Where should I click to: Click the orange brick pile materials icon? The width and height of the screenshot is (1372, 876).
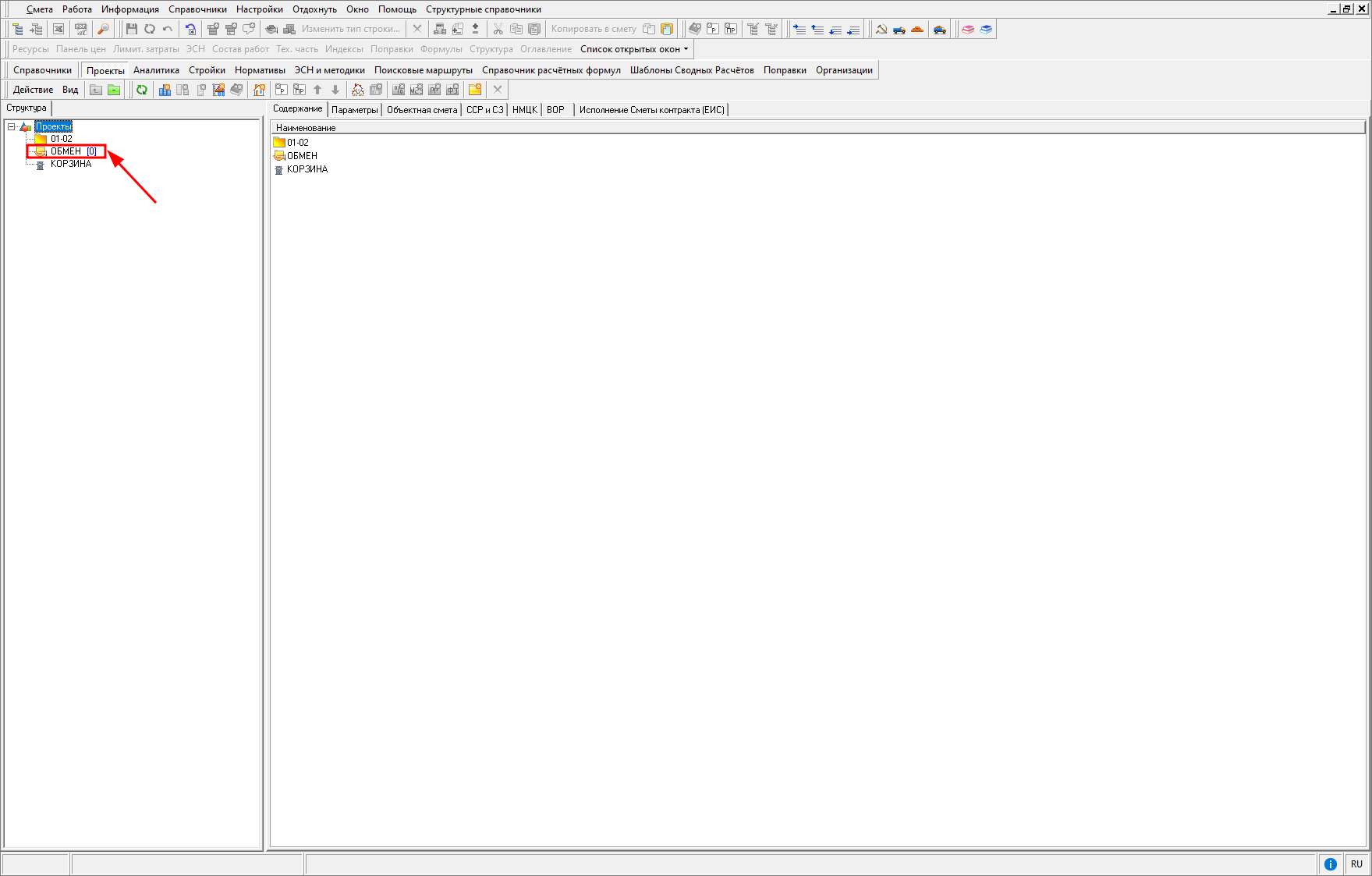[x=917, y=29]
